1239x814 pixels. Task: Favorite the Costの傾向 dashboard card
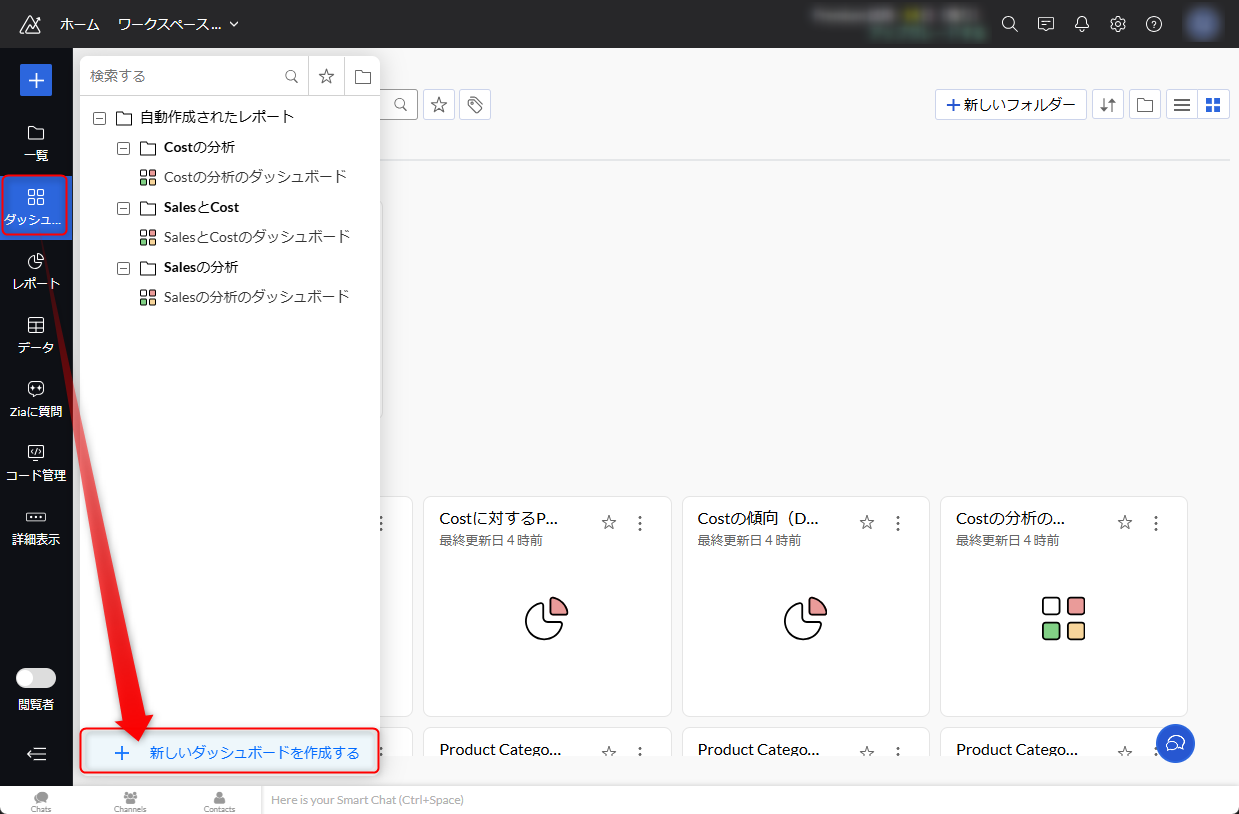pos(866,522)
